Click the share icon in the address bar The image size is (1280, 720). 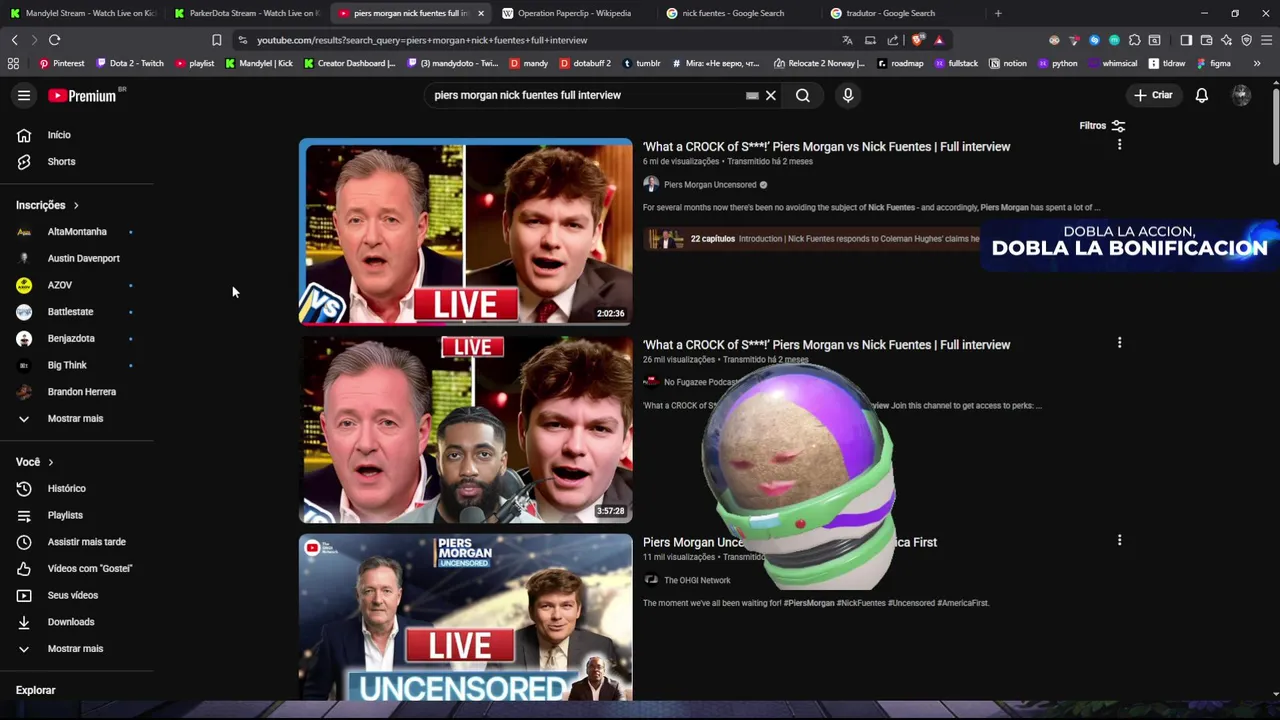point(893,40)
